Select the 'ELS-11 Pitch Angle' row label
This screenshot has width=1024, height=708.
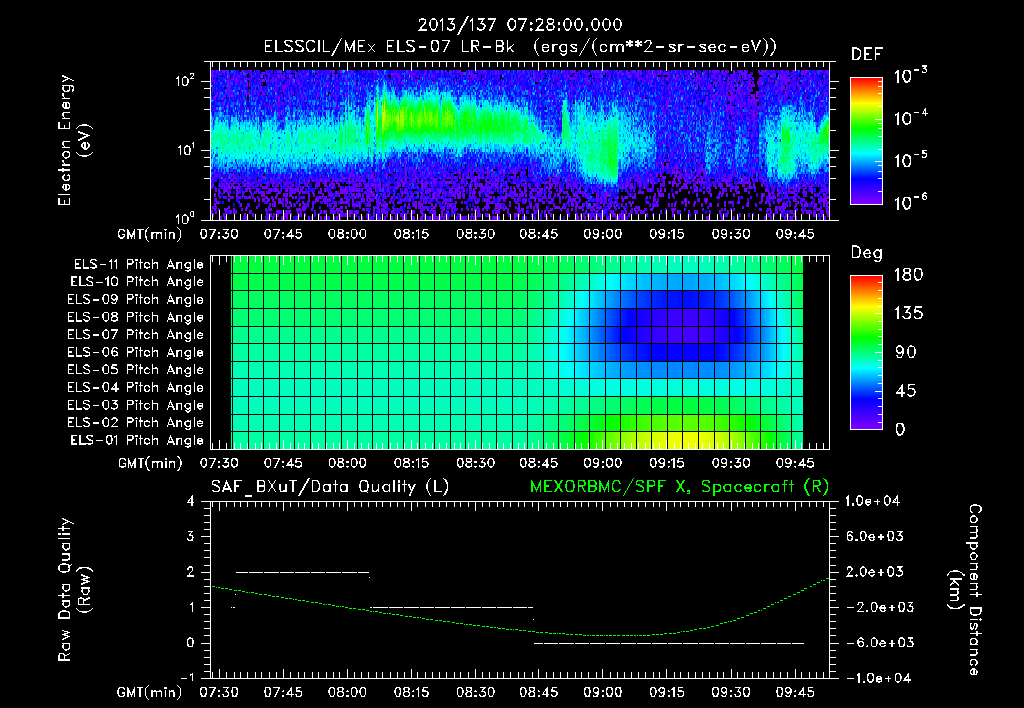(x=138, y=265)
